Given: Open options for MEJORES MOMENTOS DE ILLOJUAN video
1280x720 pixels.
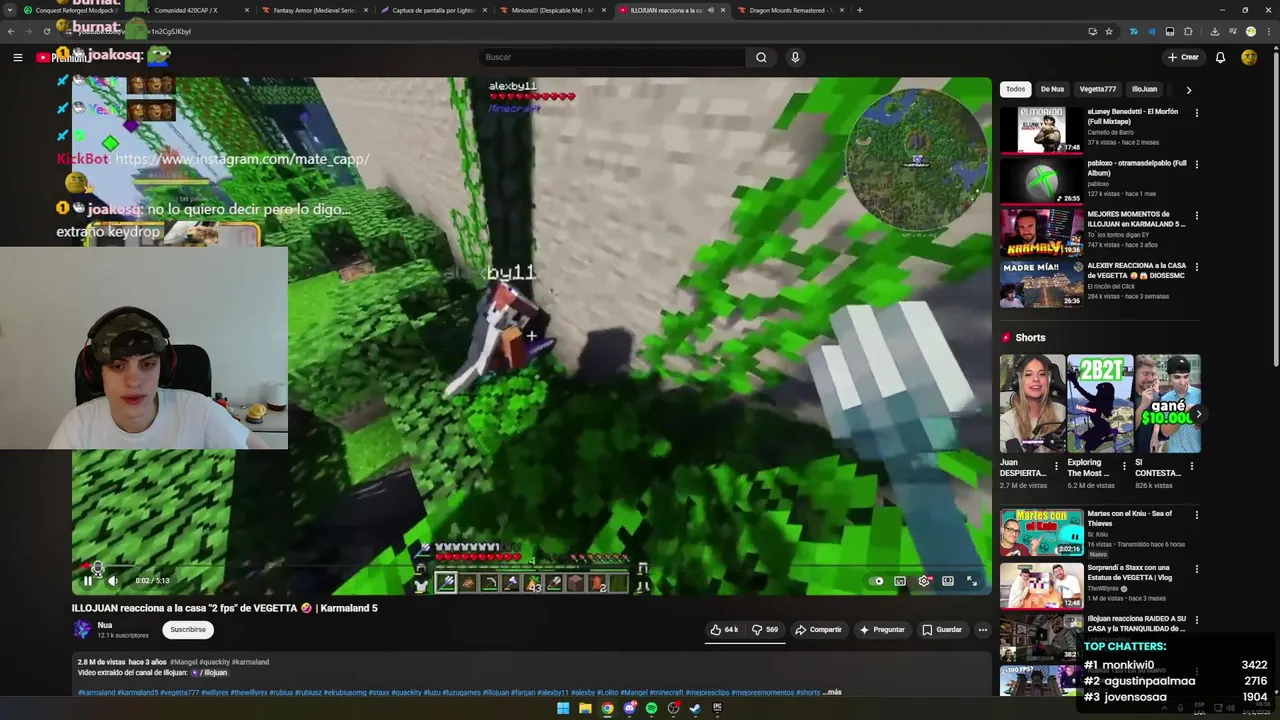Looking at the screenshot, I should tap(1196, 215).
